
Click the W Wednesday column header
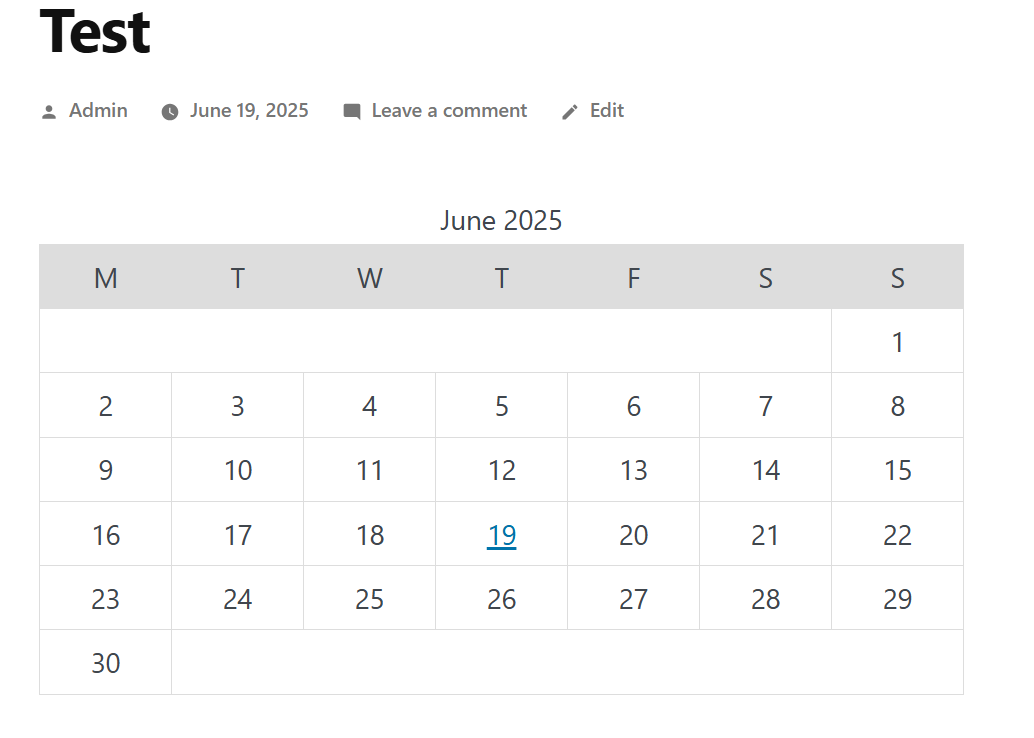pyautogui.click(x=369, y=278)
